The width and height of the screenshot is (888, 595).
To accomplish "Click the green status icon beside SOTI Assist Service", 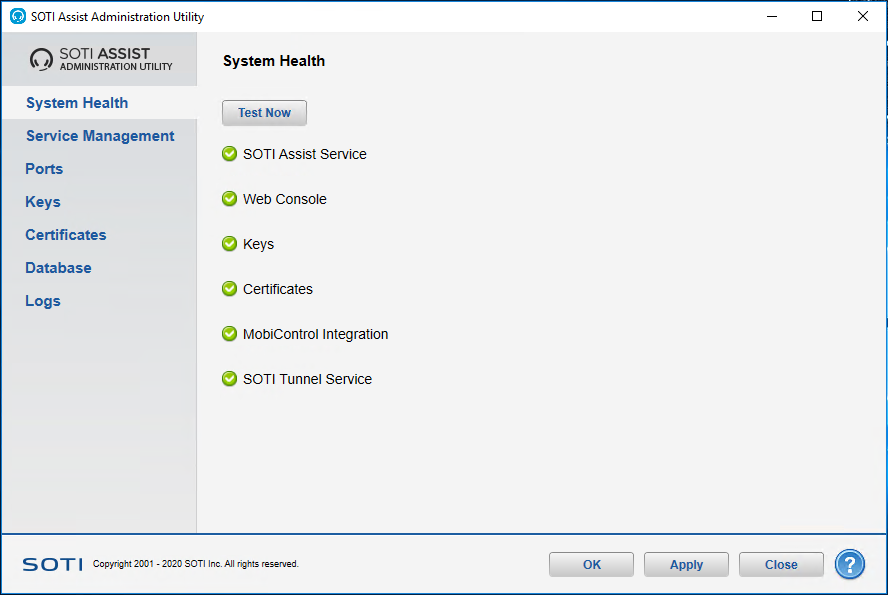I will (x=229, y=153).
